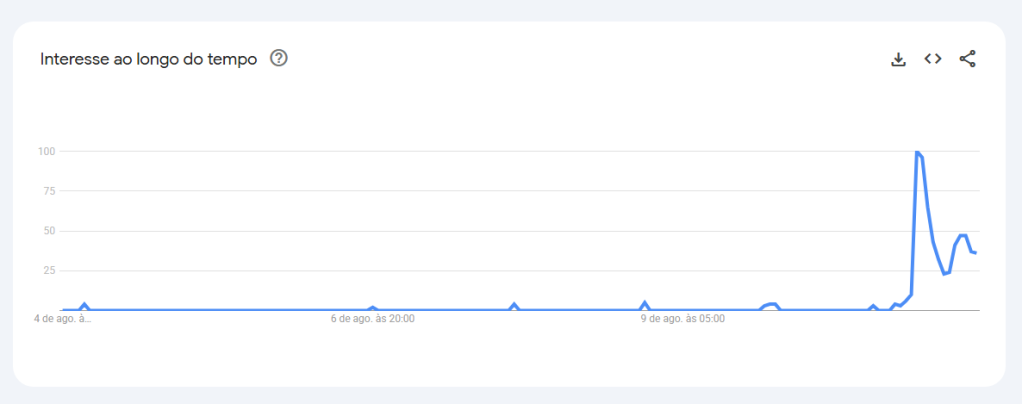Download the chart data as CSV
Screen dimensions: 1022x404
click(x=899, y=59)
